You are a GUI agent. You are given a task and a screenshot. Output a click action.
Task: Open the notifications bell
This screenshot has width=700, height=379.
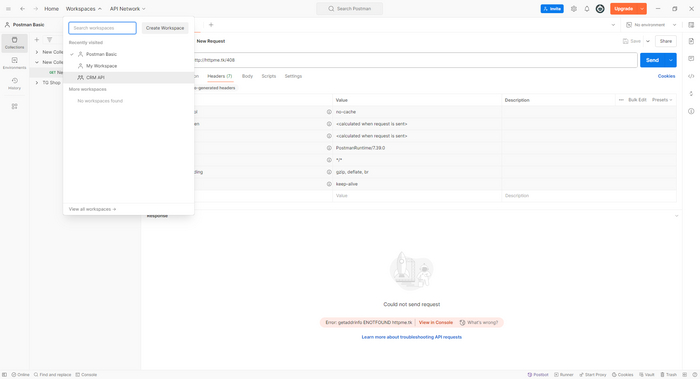tap(587, 8)
